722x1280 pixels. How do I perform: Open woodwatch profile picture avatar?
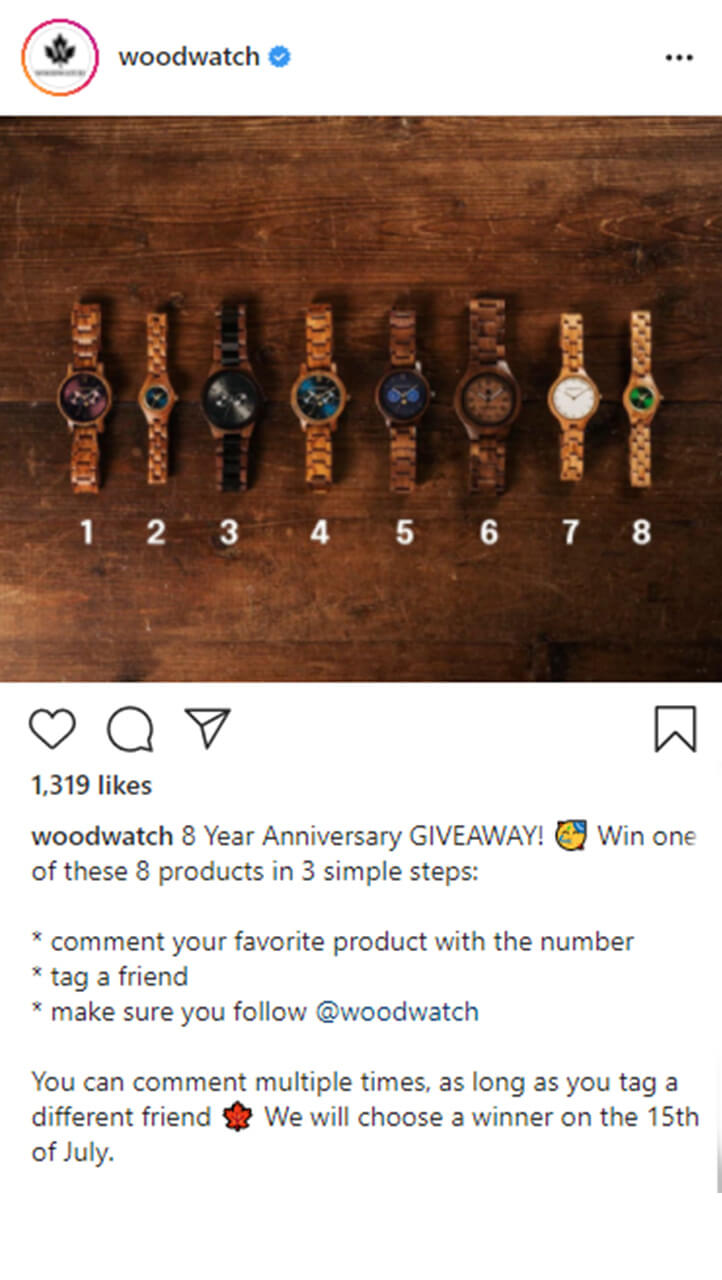pos(59,58)
